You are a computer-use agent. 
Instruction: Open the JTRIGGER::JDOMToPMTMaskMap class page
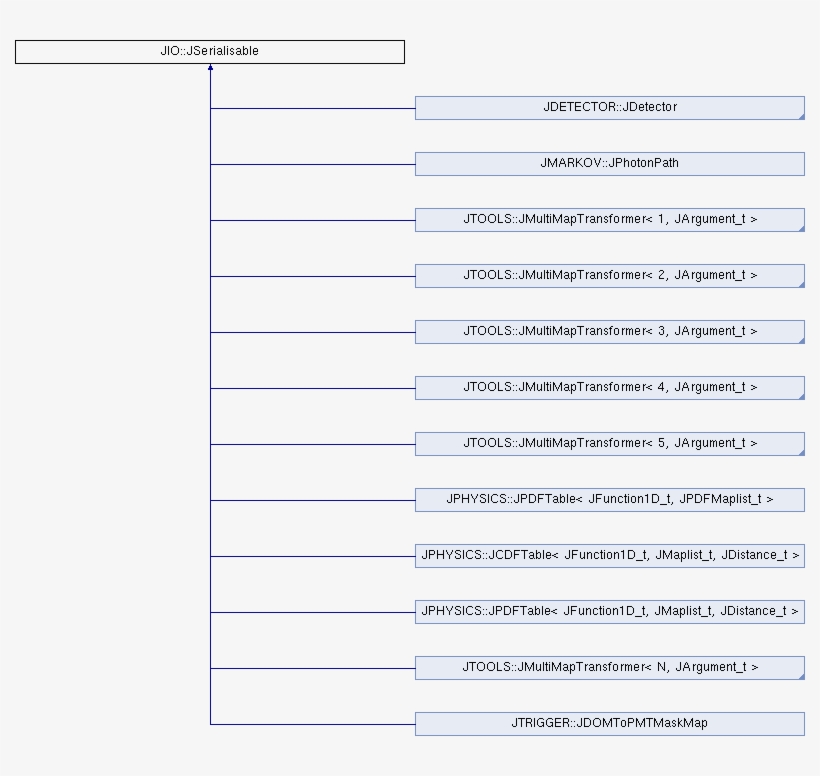click(x=609, y=723)
